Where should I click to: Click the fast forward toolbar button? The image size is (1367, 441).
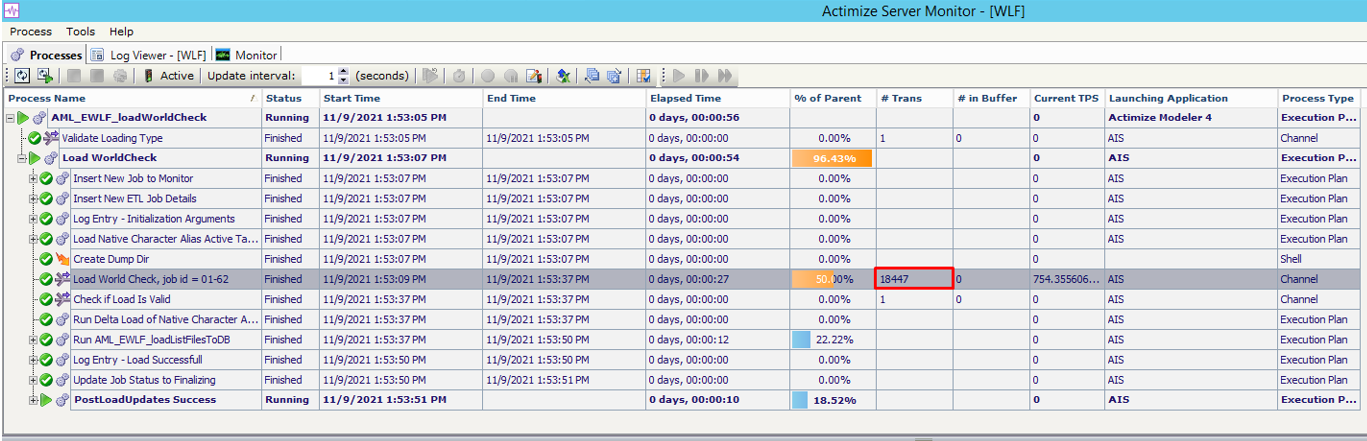(x=724, y=76)
